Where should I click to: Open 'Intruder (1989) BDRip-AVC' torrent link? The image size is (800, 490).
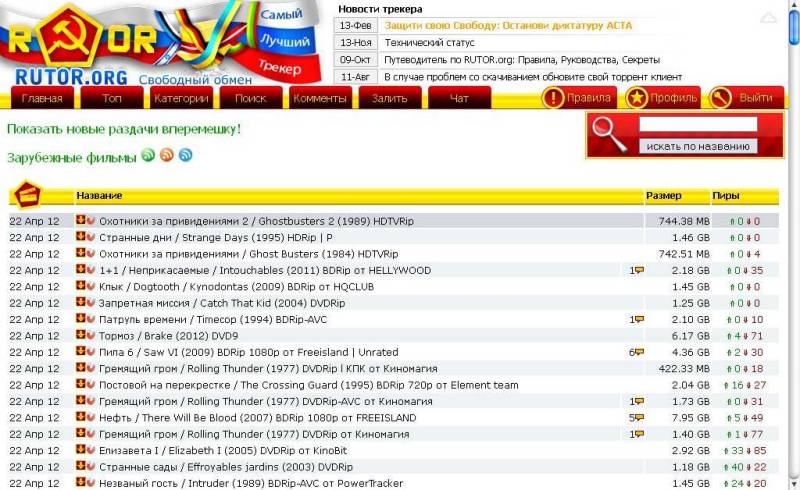(x=251, y=483)
